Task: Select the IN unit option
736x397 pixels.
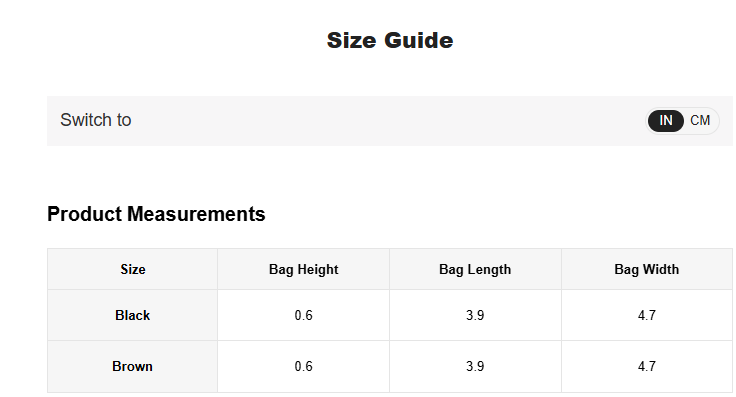Action: 666,121
